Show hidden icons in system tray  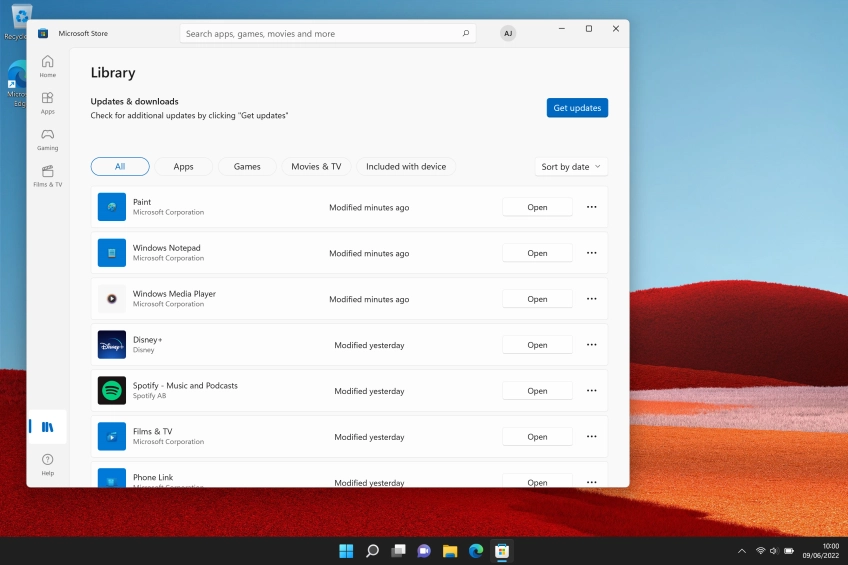741,551
